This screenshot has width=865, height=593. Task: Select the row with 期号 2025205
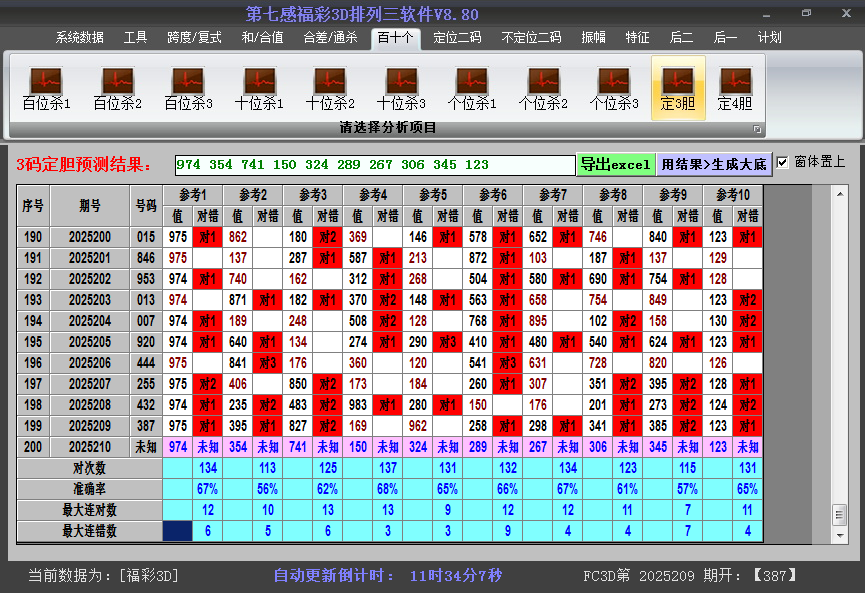[x=390, y=342]
